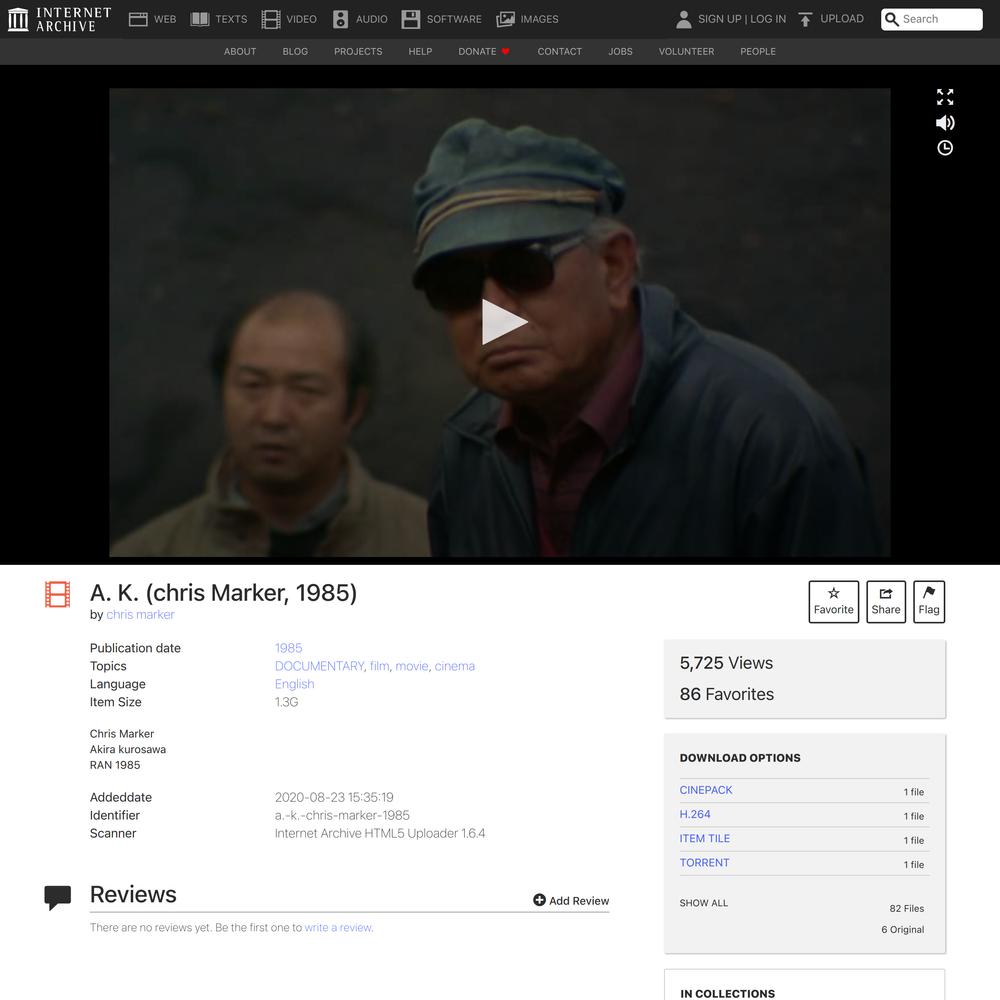
Task: Click the 86 Favorites text
Action: coord(726,694)
